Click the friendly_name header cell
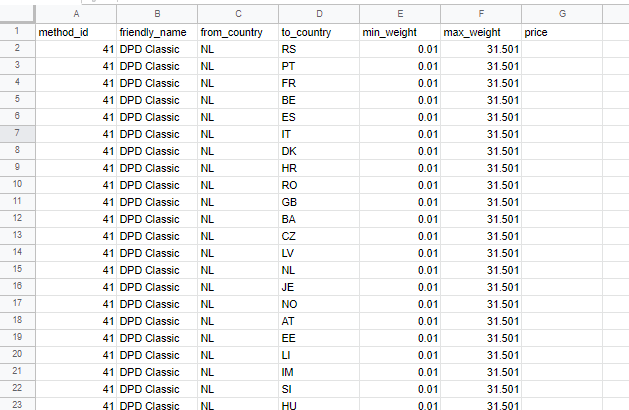 157,32
